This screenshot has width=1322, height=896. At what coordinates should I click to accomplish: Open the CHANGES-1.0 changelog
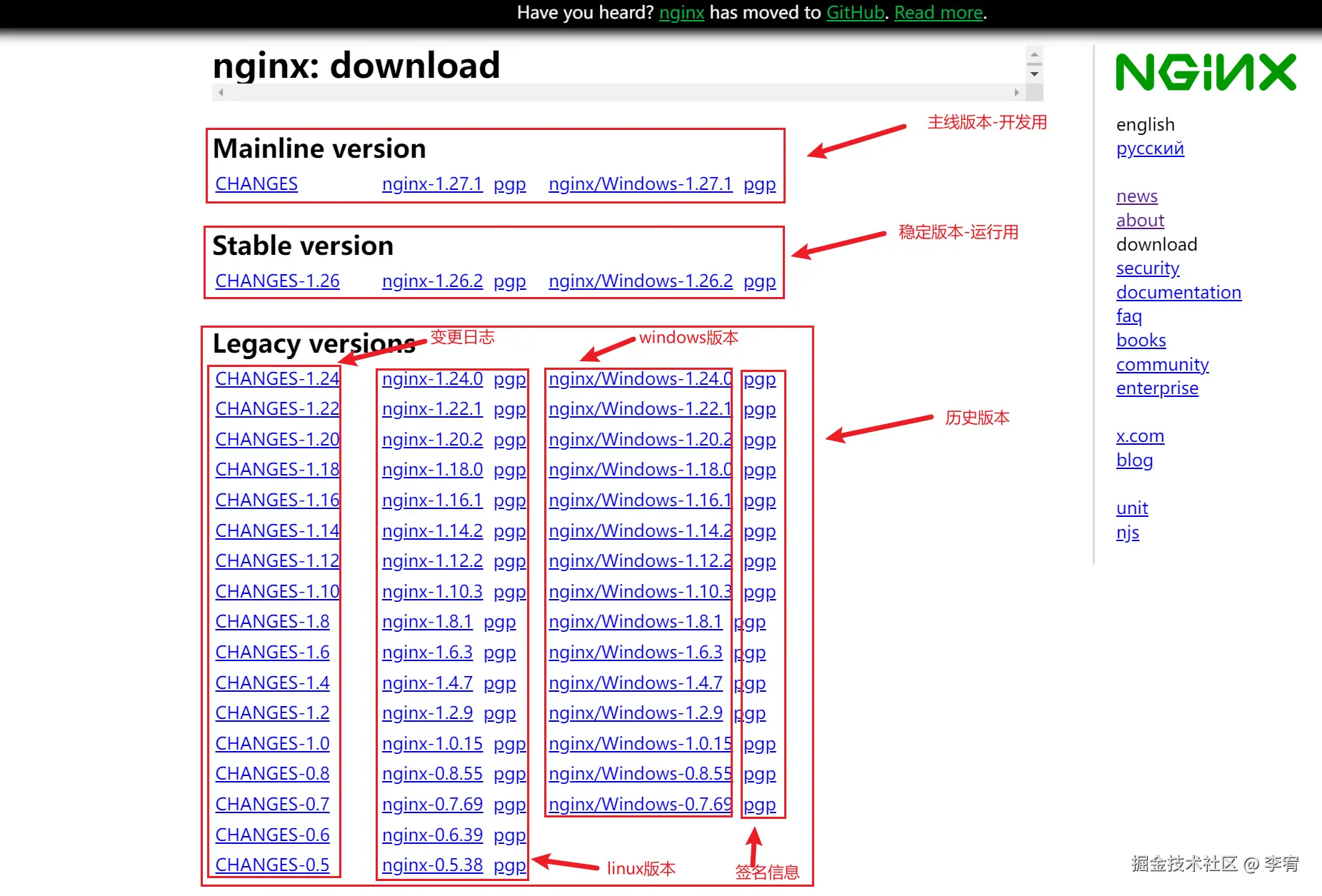[x=272, y=744]
